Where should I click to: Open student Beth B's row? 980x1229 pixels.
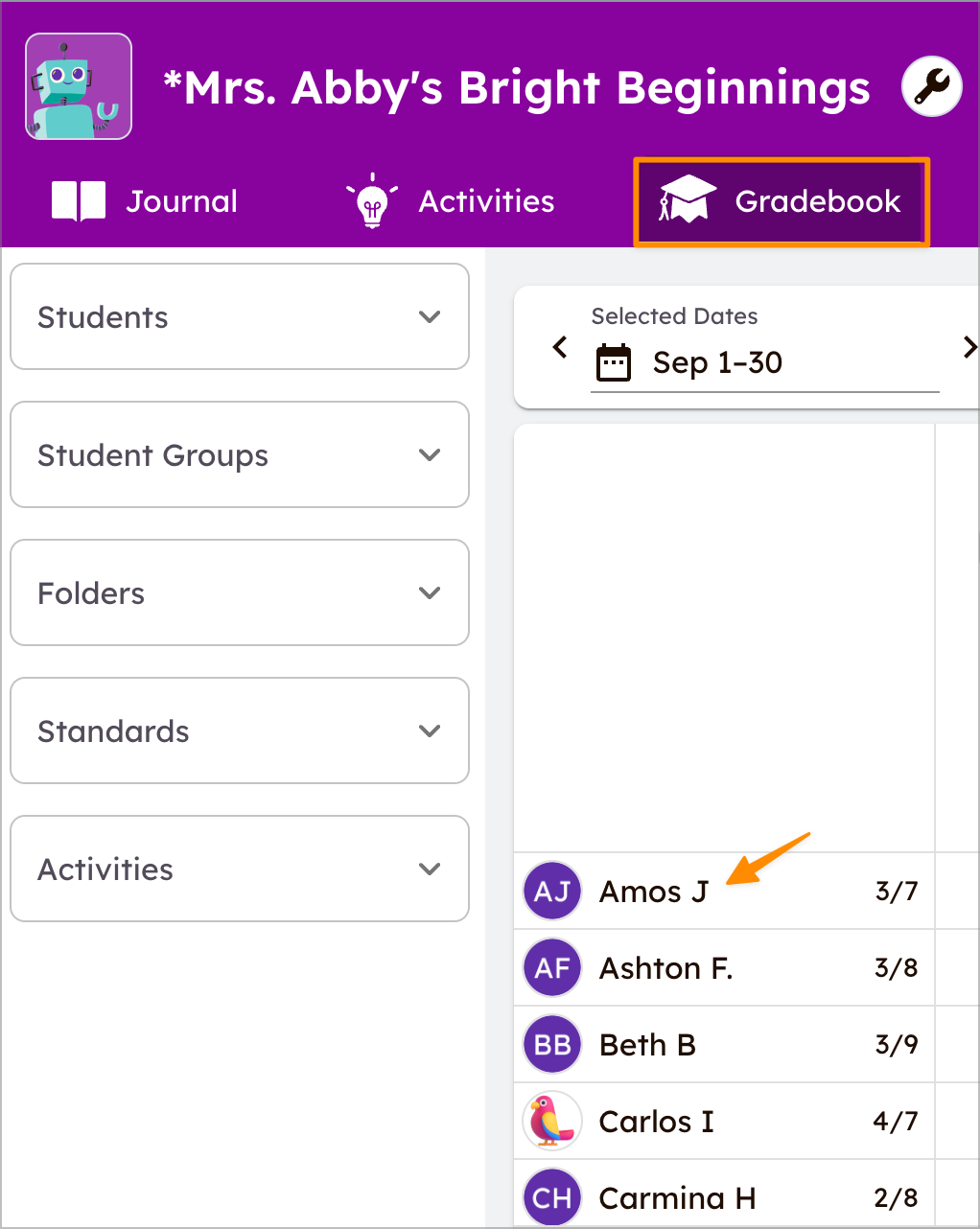(724, 1045)
